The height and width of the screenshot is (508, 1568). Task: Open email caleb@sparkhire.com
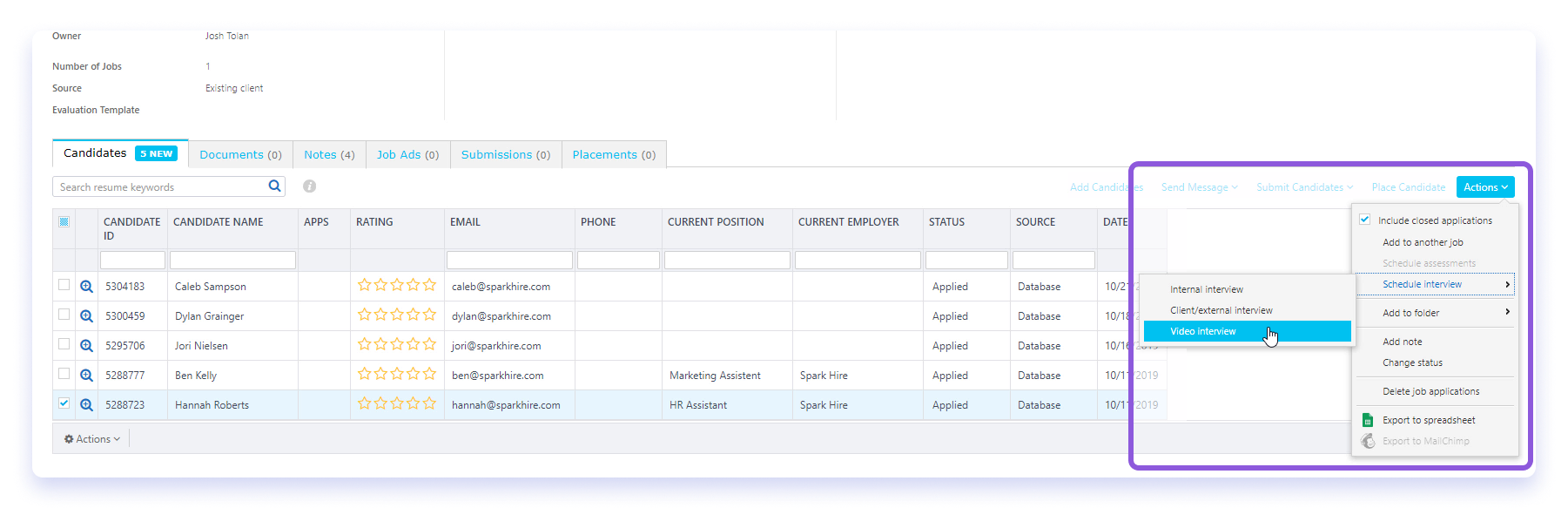pyautogui.click(x=501, y=287)
